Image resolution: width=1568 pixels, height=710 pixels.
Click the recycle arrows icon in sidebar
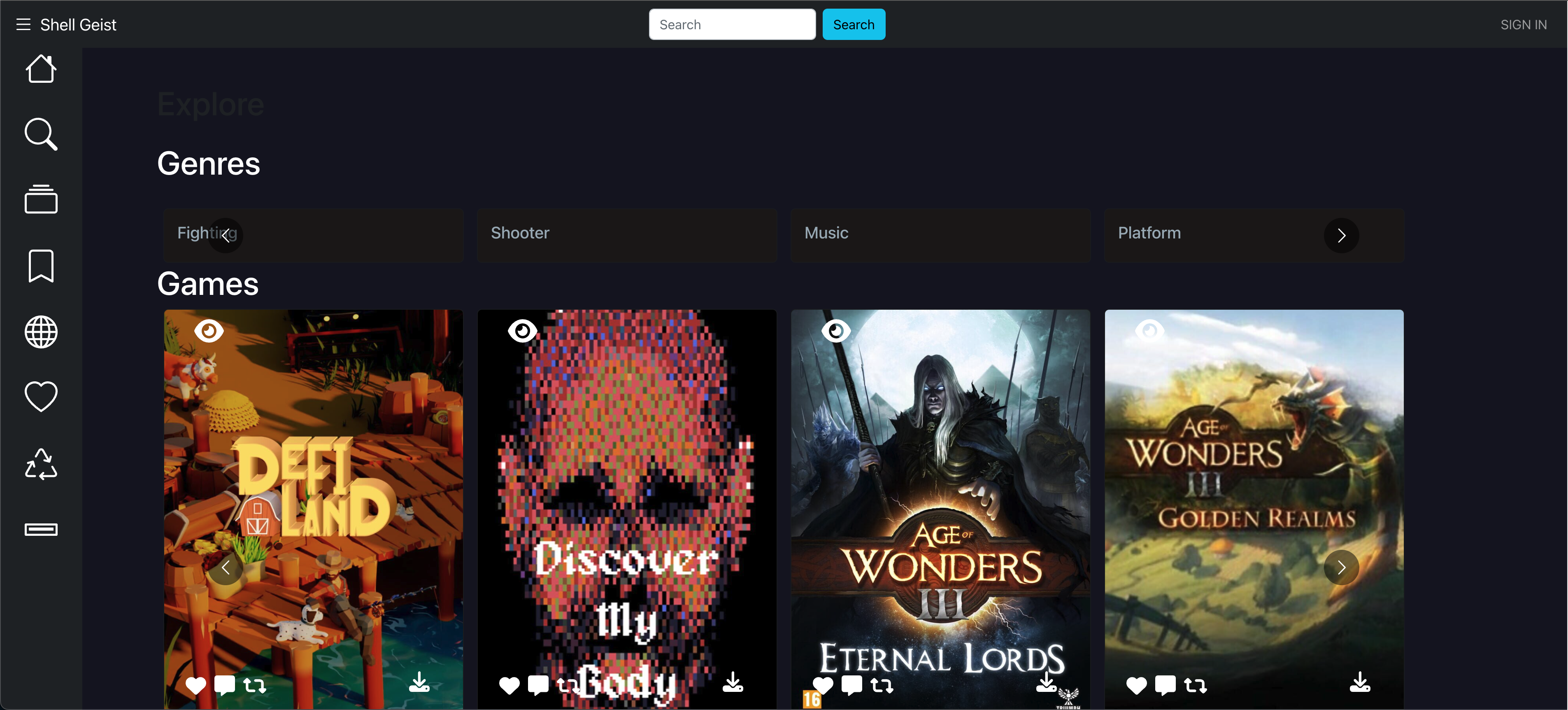(x=41, y=464)
